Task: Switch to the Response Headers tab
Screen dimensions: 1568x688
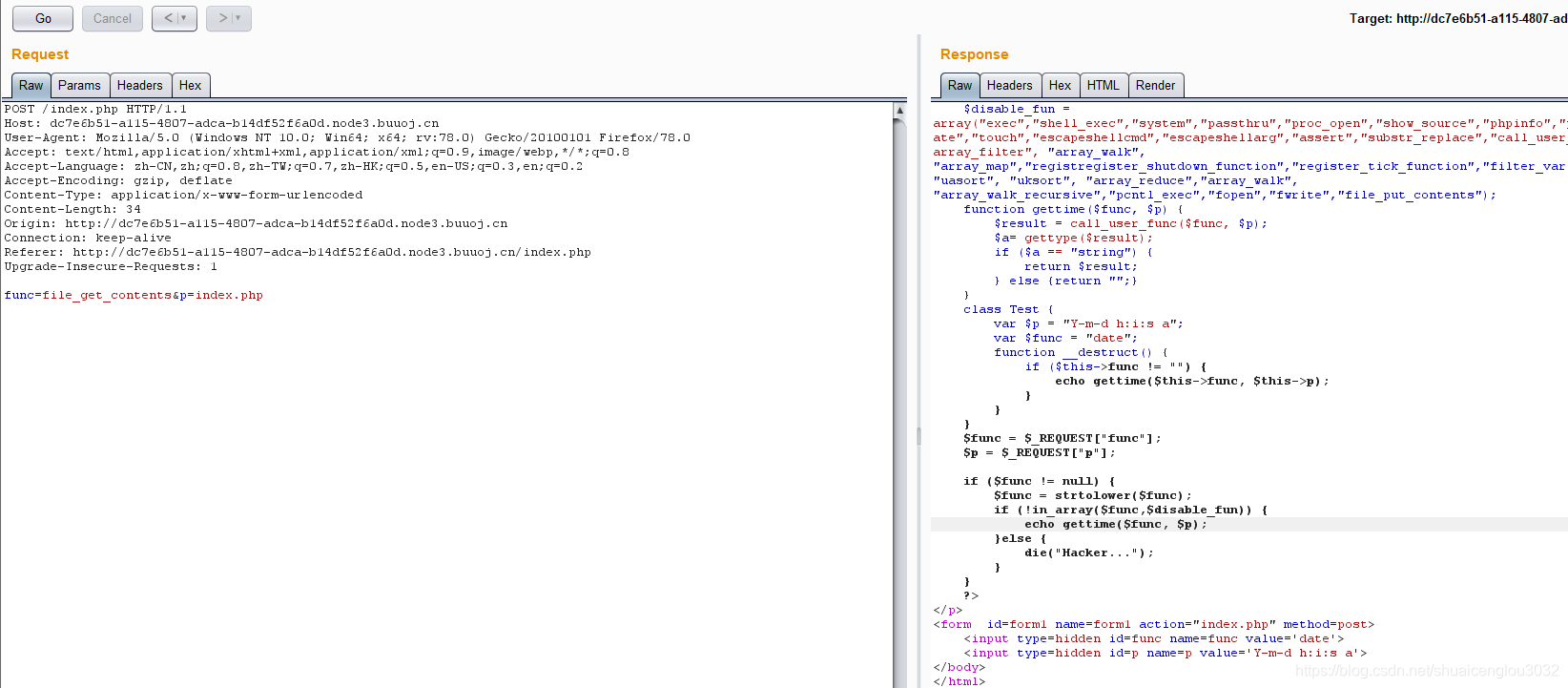Action: pyautogui.click(x=1010, y=85)
